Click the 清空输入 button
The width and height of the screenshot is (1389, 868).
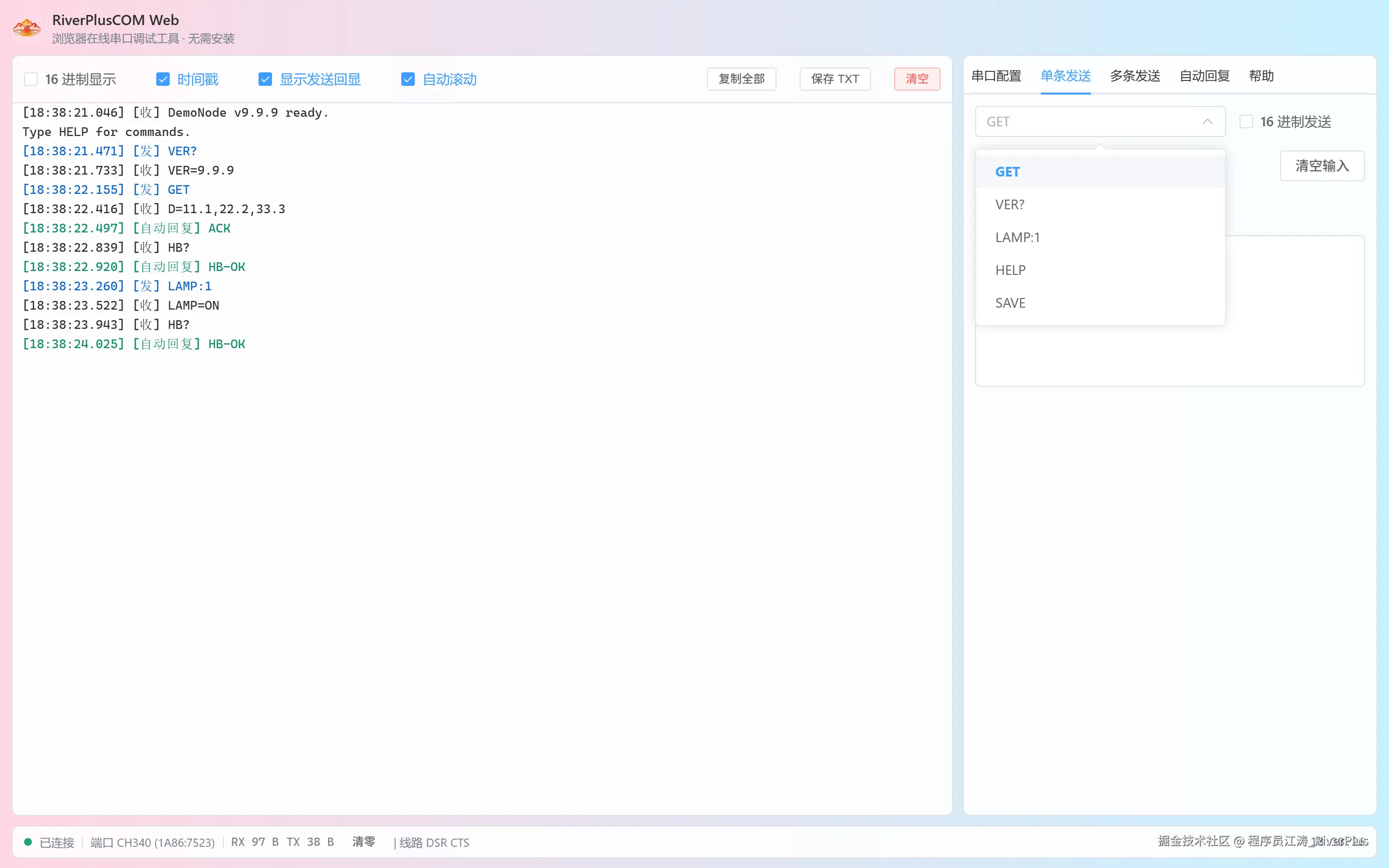[1322, 166]
